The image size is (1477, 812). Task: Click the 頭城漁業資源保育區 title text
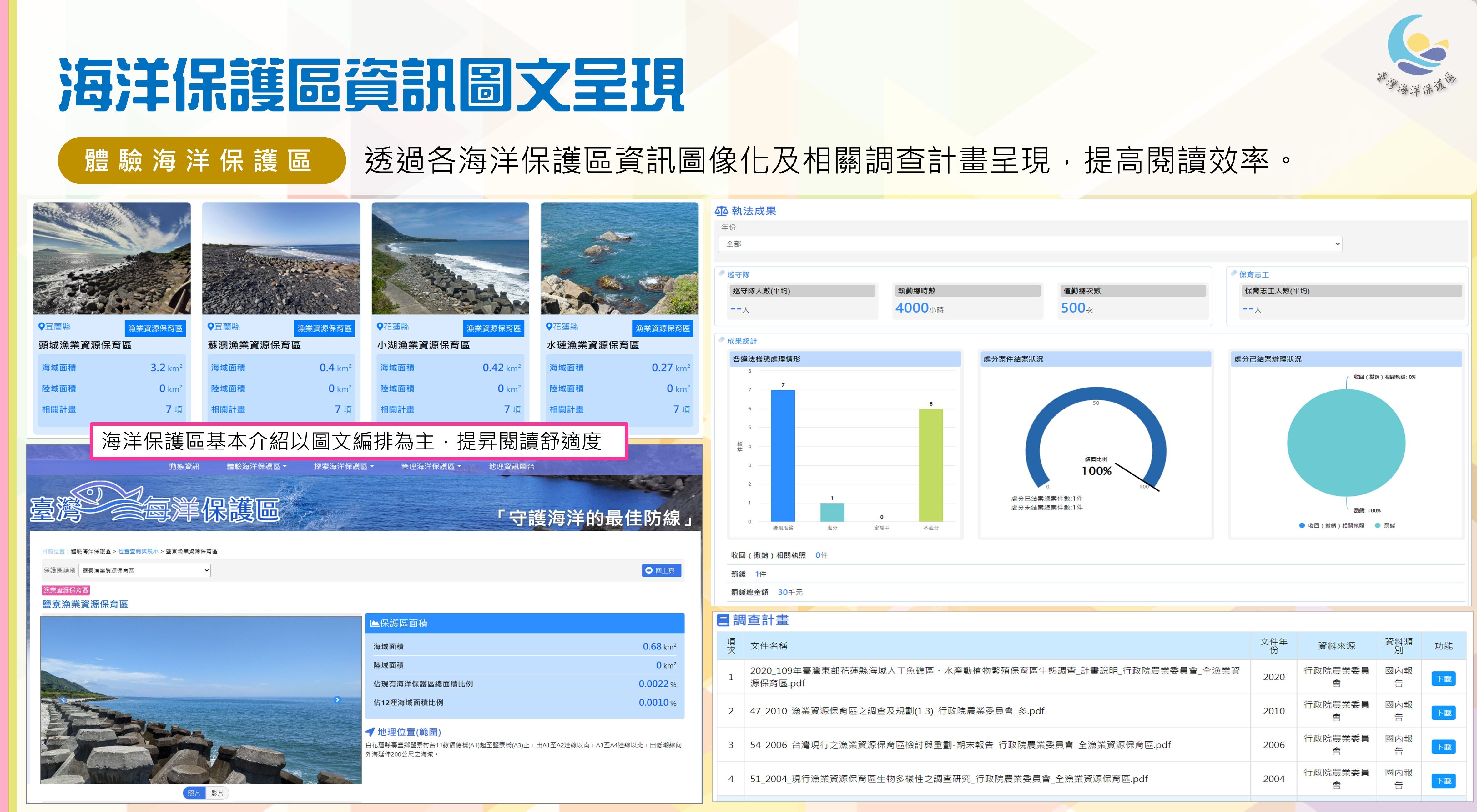pyautogui.click(x=85, y=345)
